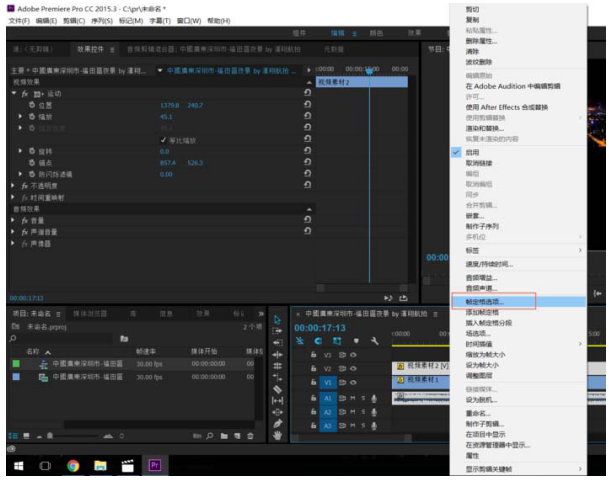Select the Hand tool
Image resolution: width=609 pixels, height=482 pixels.
(x=278, y=435)
